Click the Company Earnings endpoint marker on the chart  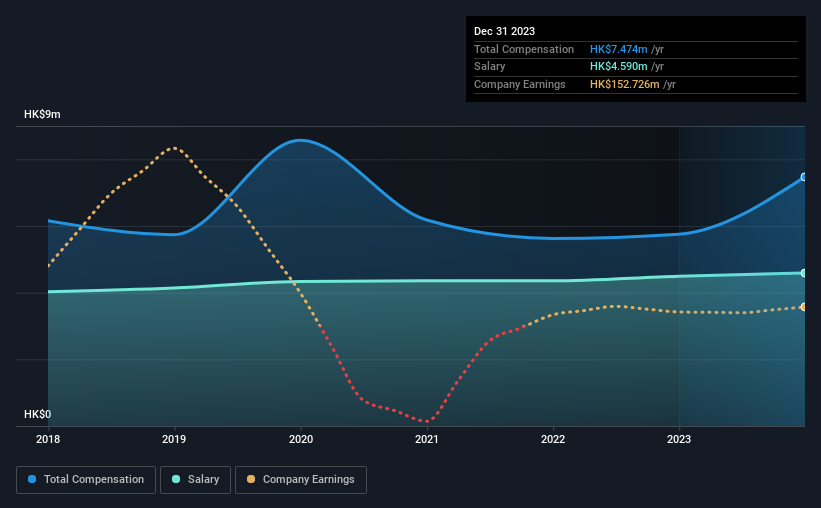point(804,307)
